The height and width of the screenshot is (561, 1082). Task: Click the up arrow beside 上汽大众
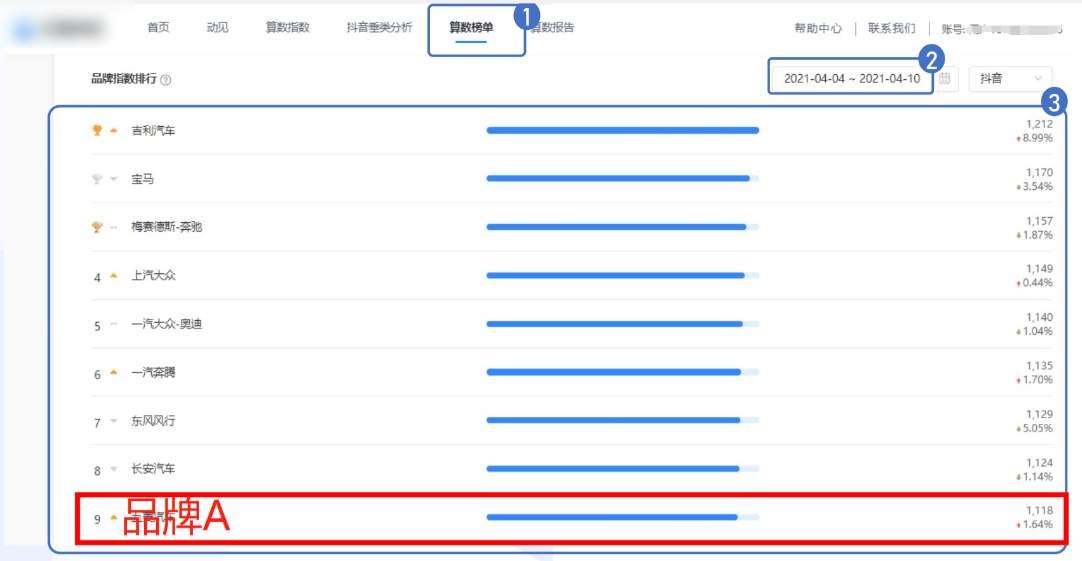114,275
